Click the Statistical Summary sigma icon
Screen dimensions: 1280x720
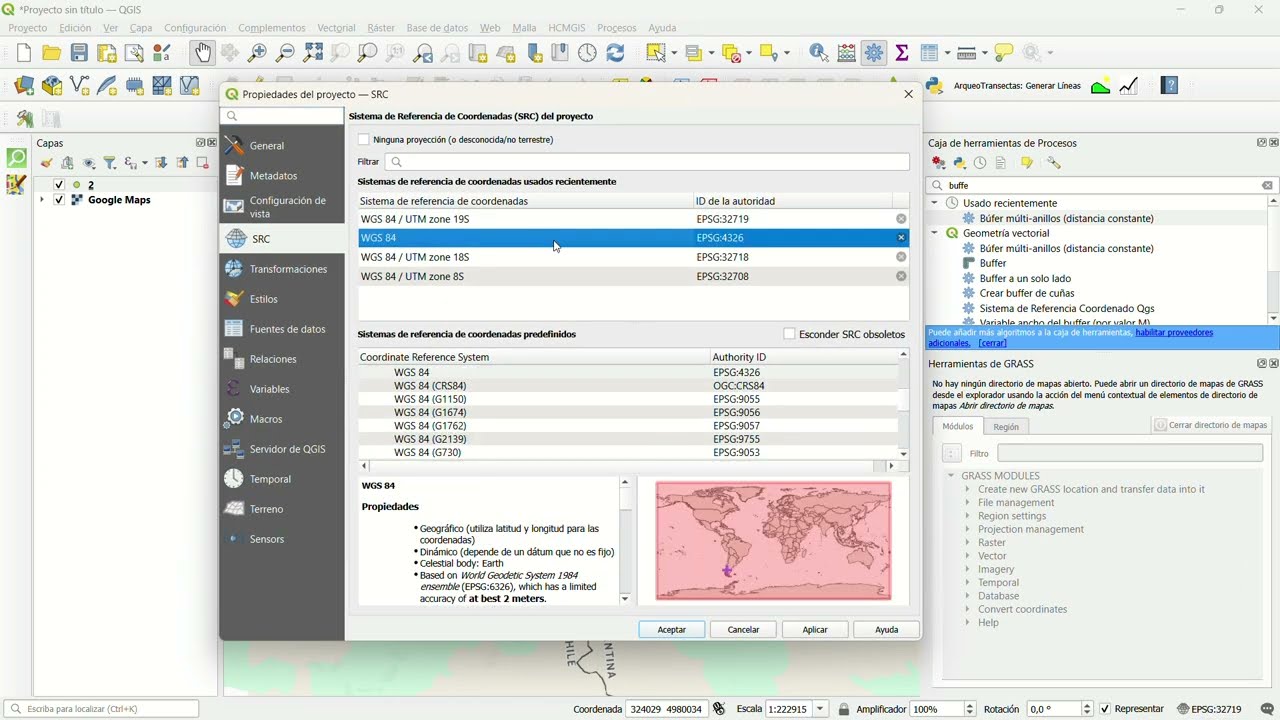coord(902,53)
